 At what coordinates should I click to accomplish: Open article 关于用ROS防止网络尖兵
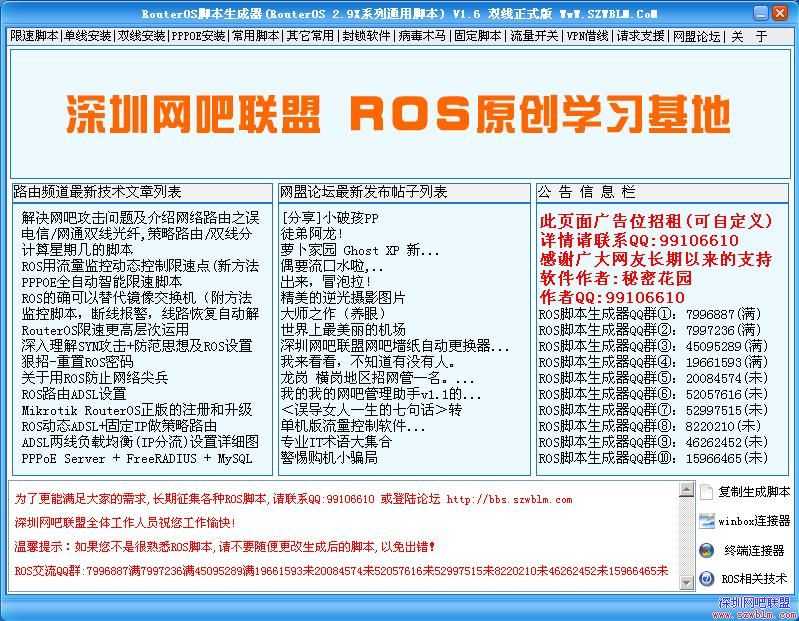click(x=95, y=378)
